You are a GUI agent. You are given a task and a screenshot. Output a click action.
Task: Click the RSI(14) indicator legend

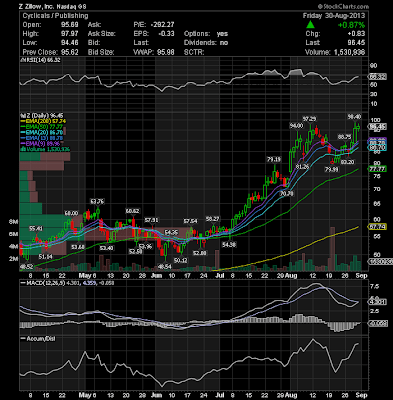tap(40, 60)
